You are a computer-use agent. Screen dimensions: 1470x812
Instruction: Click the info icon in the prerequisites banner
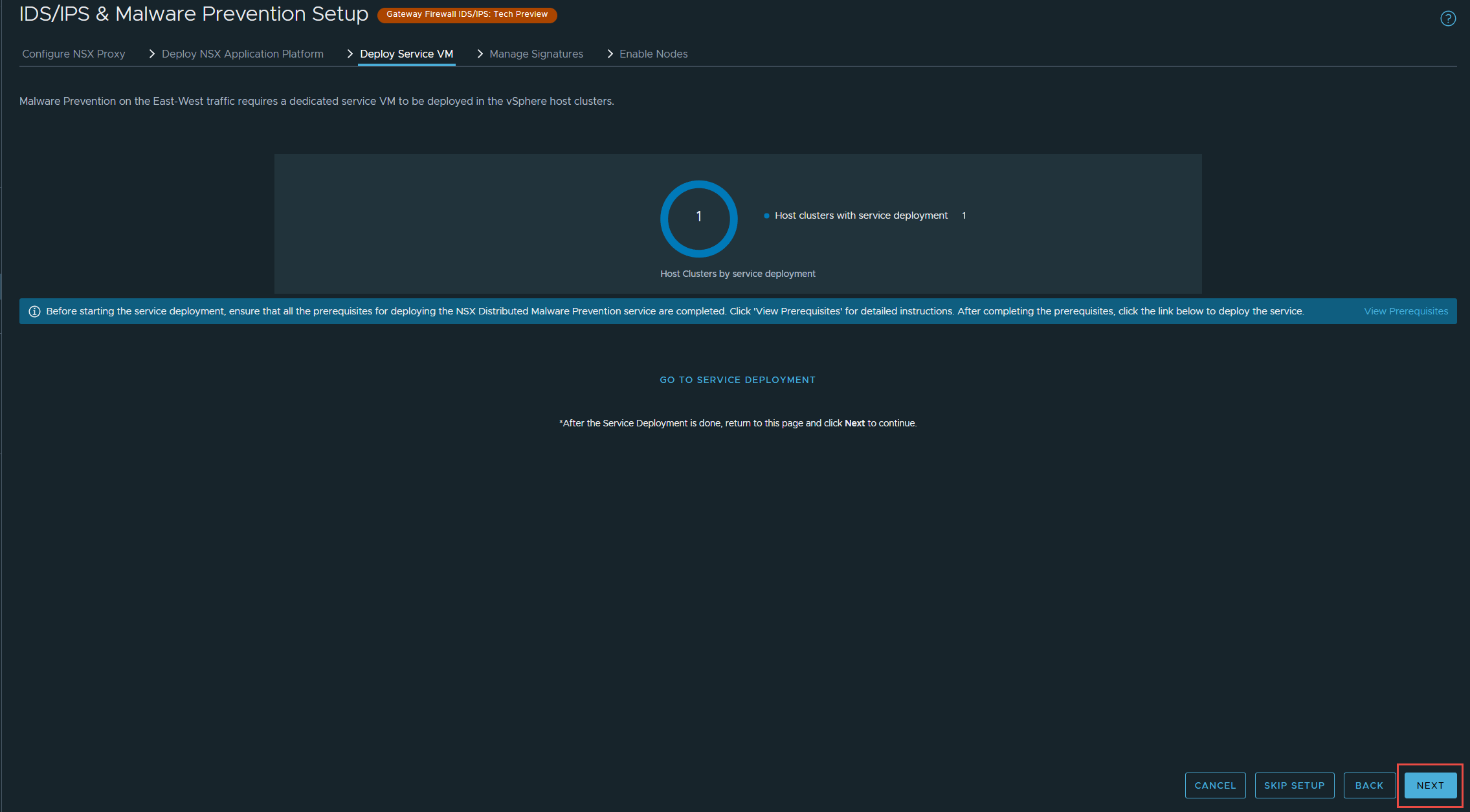pos(34,312)
